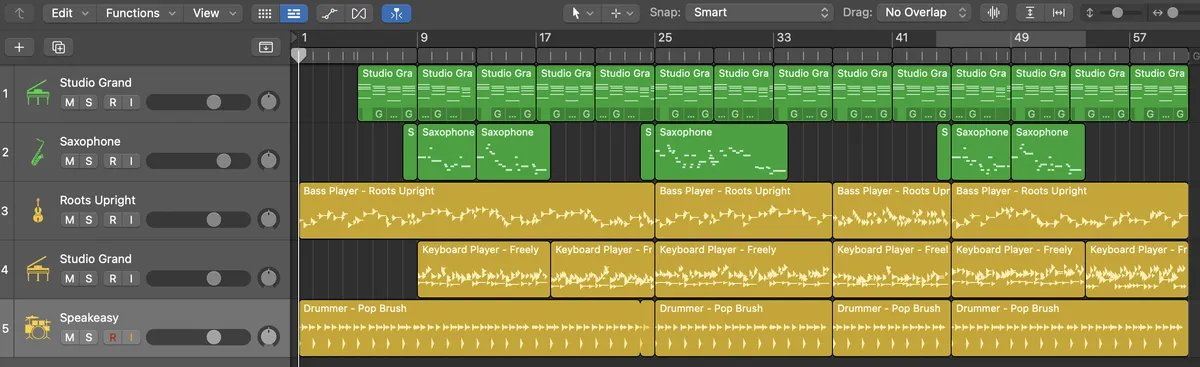Click the Saxophone track instrument icon
1200x367 pixels.
coord(37,152)
